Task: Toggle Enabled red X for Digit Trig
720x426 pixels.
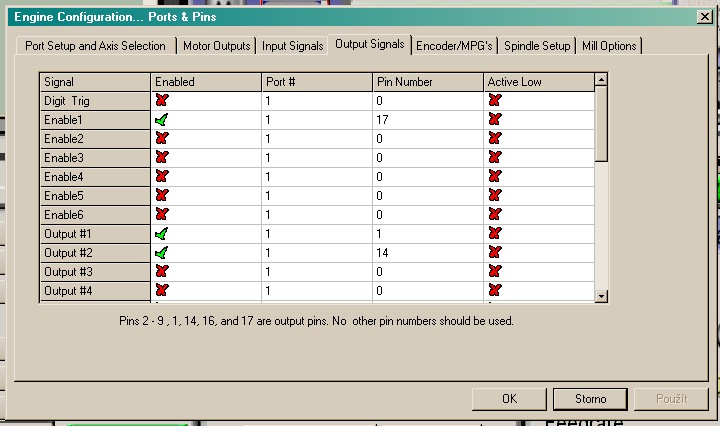Action: [162, 100]
